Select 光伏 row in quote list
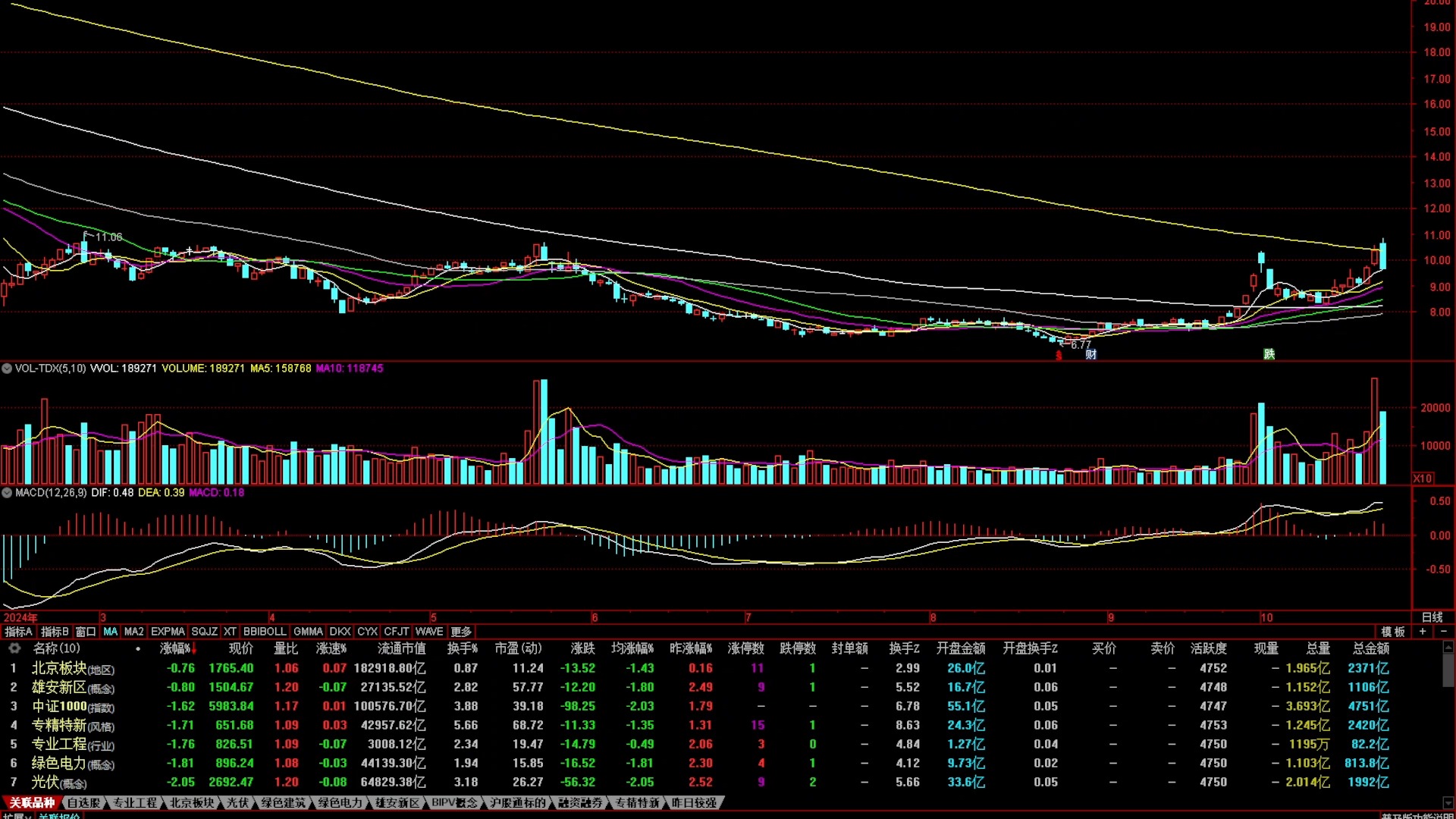 coord(720,782)
